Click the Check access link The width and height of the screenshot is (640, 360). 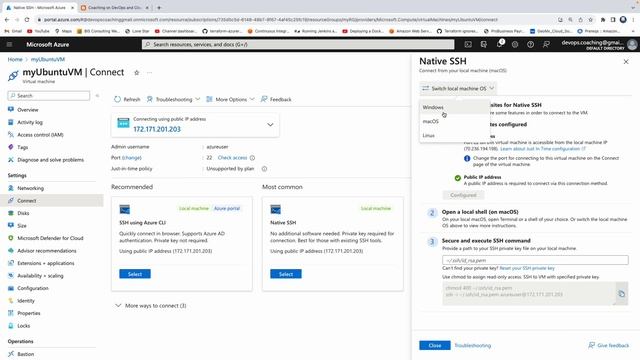point(232,158)
